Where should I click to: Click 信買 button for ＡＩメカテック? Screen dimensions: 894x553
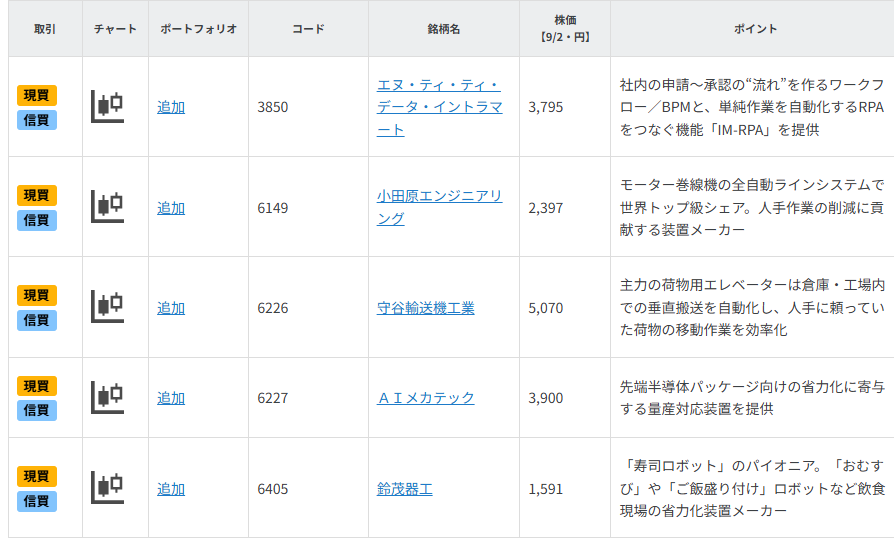37,410
